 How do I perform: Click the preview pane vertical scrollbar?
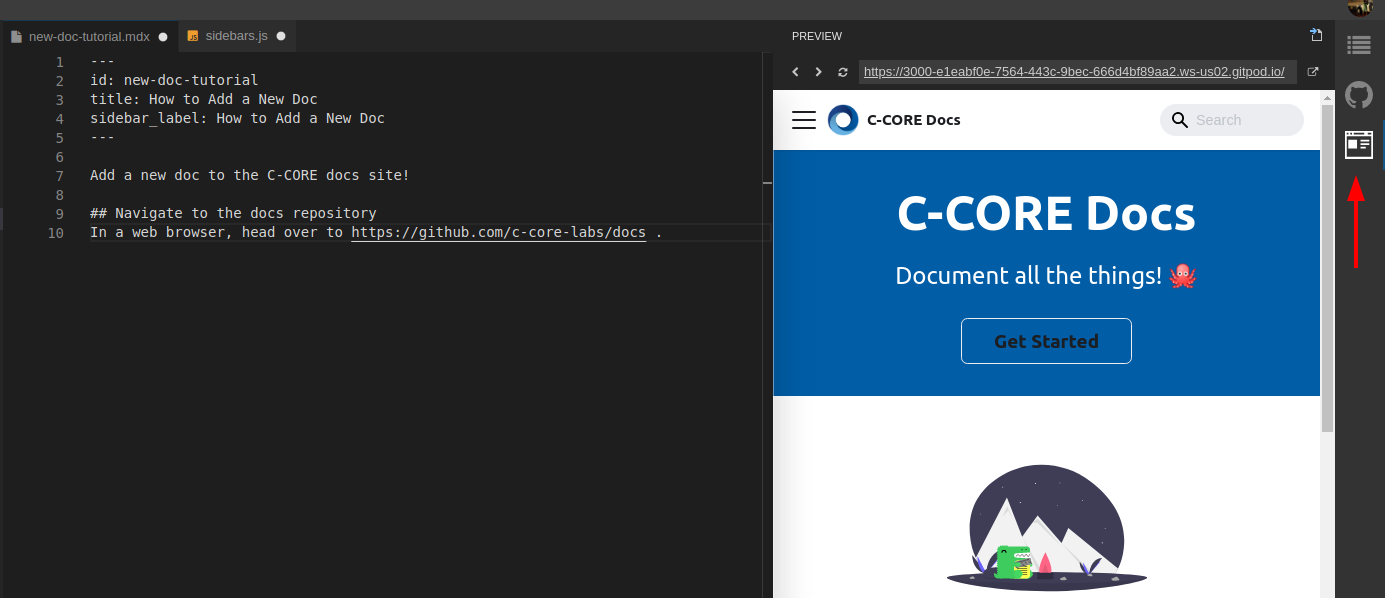1327,268
